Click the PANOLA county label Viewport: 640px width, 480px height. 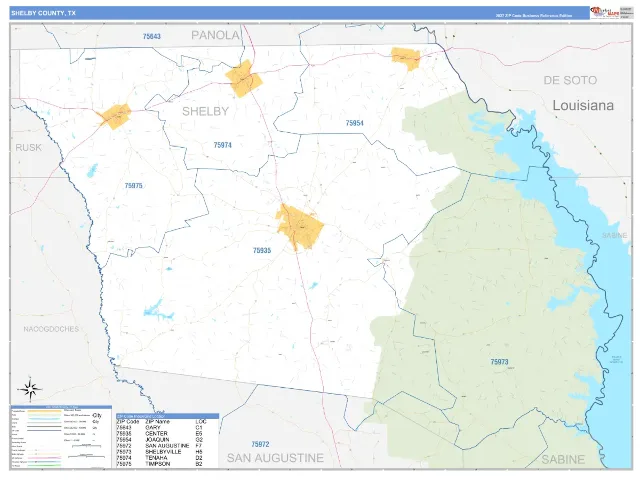point(216,35)
